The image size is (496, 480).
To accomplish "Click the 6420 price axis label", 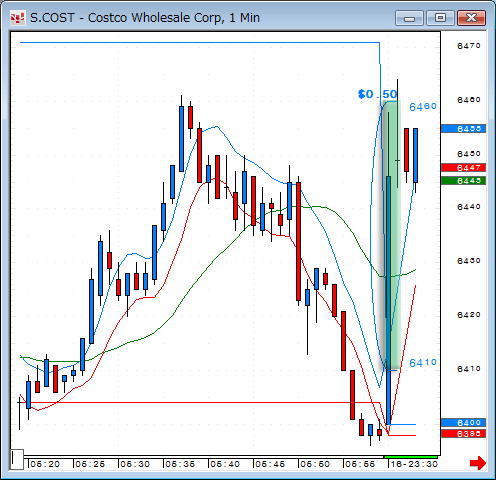I will point(469,315).
